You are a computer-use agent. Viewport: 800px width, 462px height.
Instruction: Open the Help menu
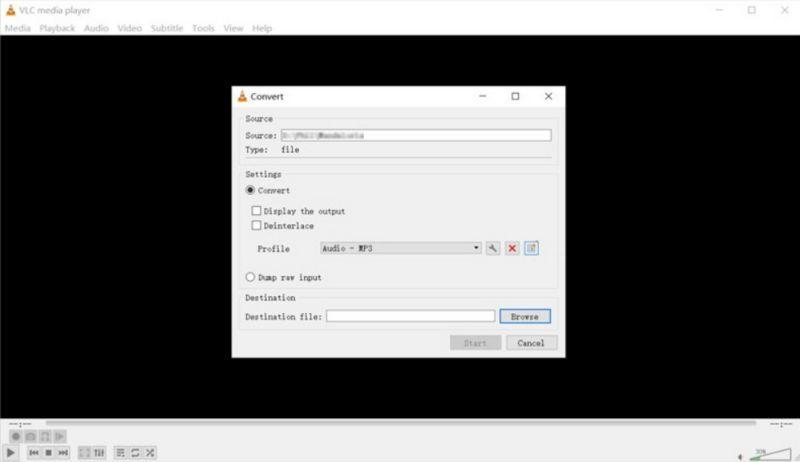click(262, 28)
